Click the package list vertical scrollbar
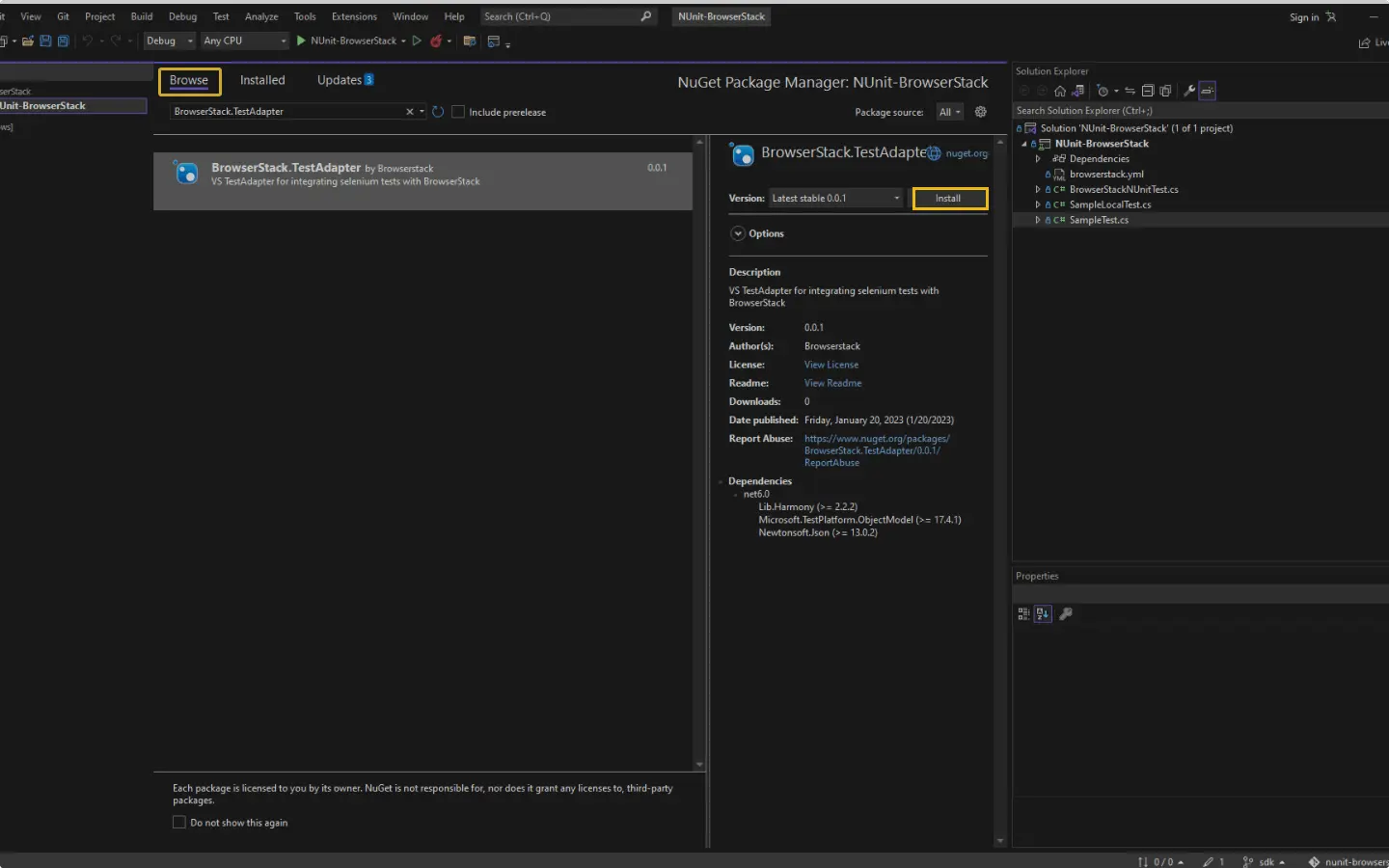The height and width of the screenshot is (868, 1389). 699,453
